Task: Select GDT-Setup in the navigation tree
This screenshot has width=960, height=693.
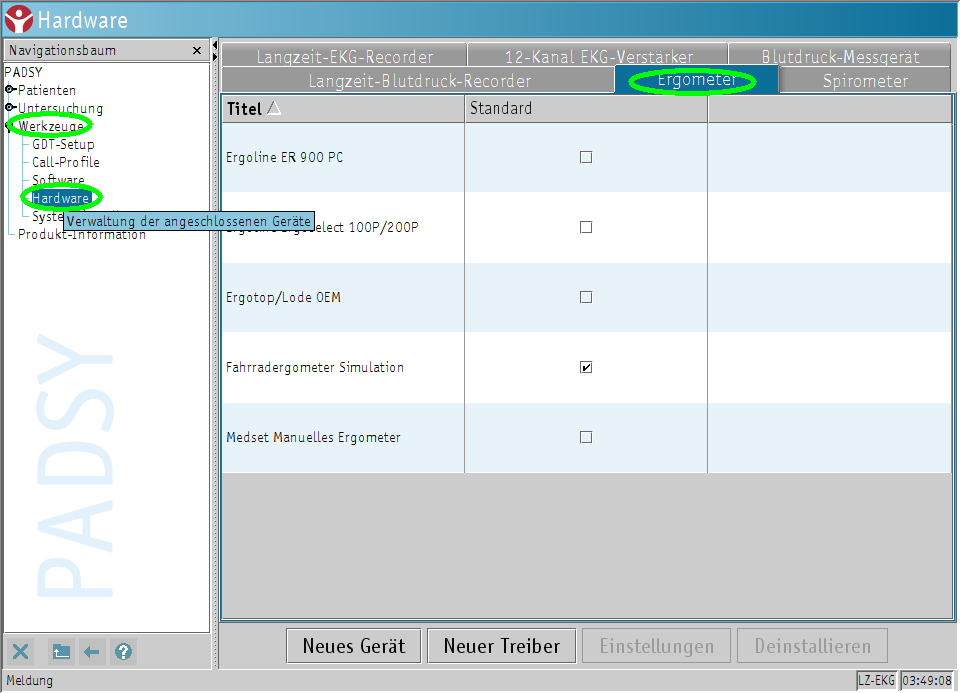Action: coord(63,144)
